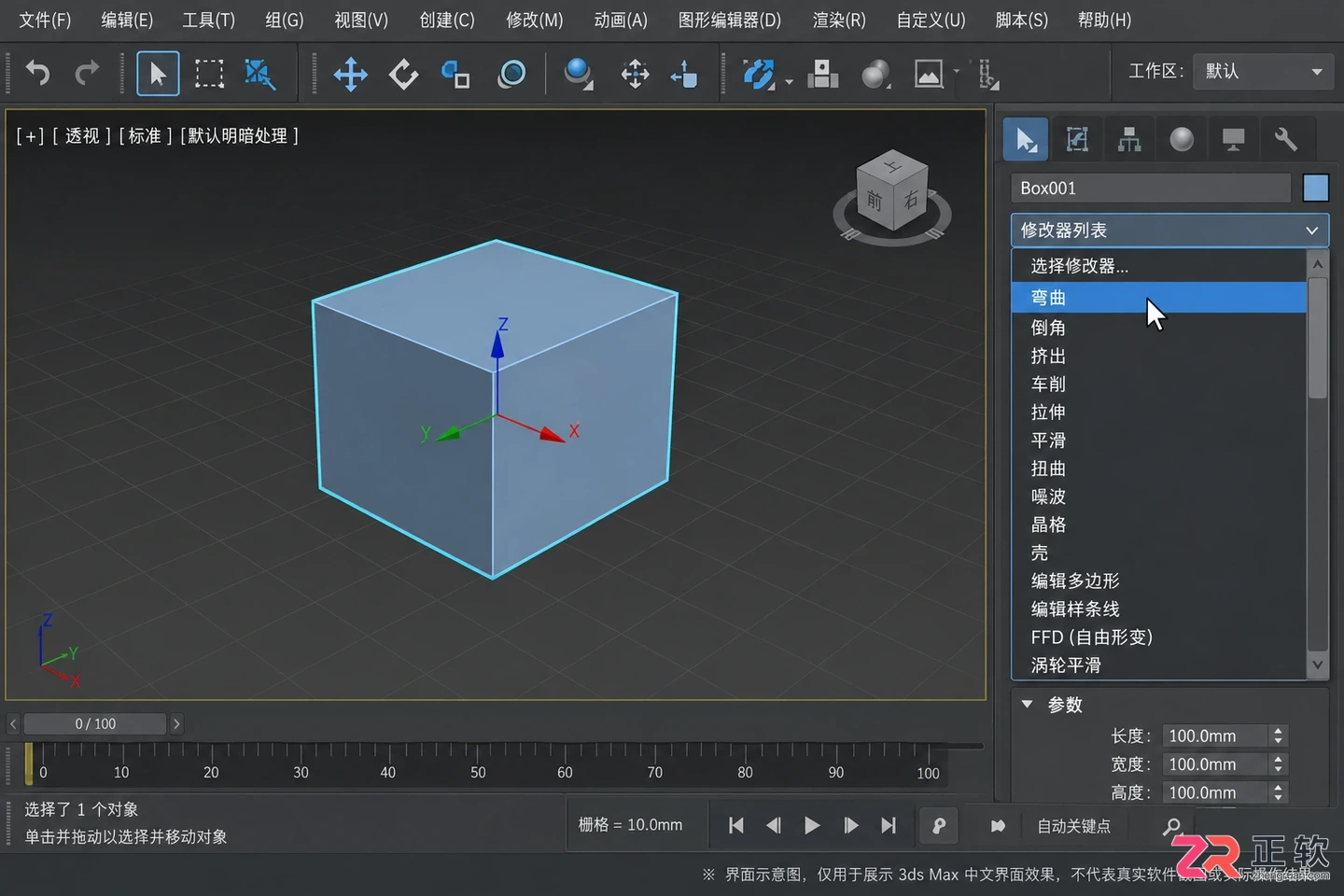Open the Box001 object color swatch

[1316, 189]
